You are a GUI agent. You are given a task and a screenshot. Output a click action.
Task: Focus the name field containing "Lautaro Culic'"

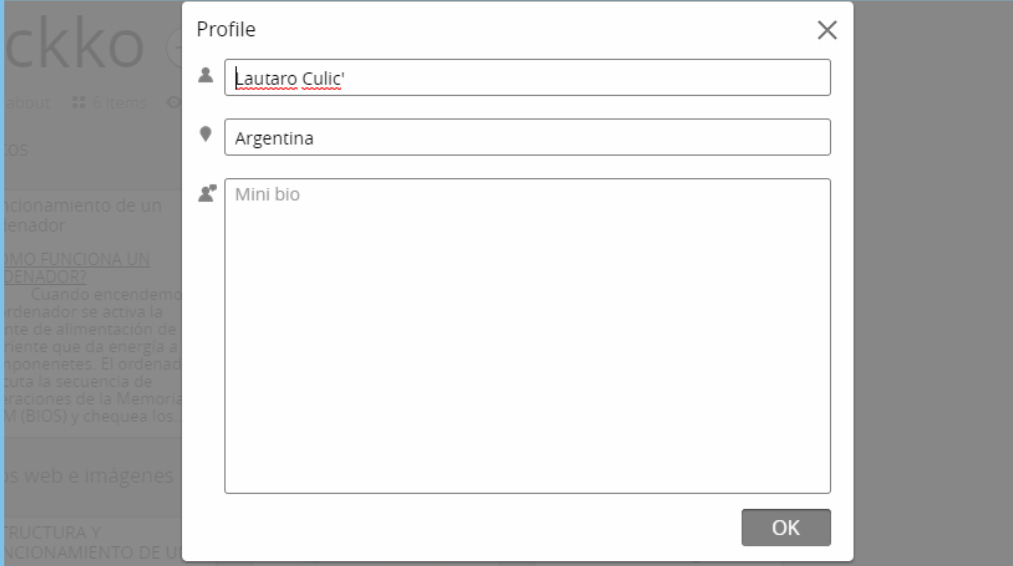pyautogui.click(x=527, y=78)
